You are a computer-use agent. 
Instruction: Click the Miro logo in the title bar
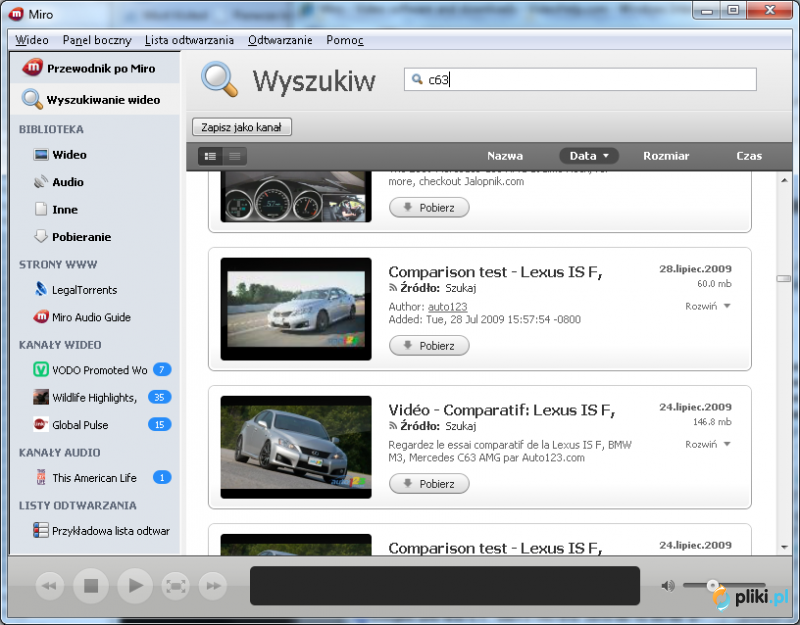pyautogui.click(x=17, y=14)
